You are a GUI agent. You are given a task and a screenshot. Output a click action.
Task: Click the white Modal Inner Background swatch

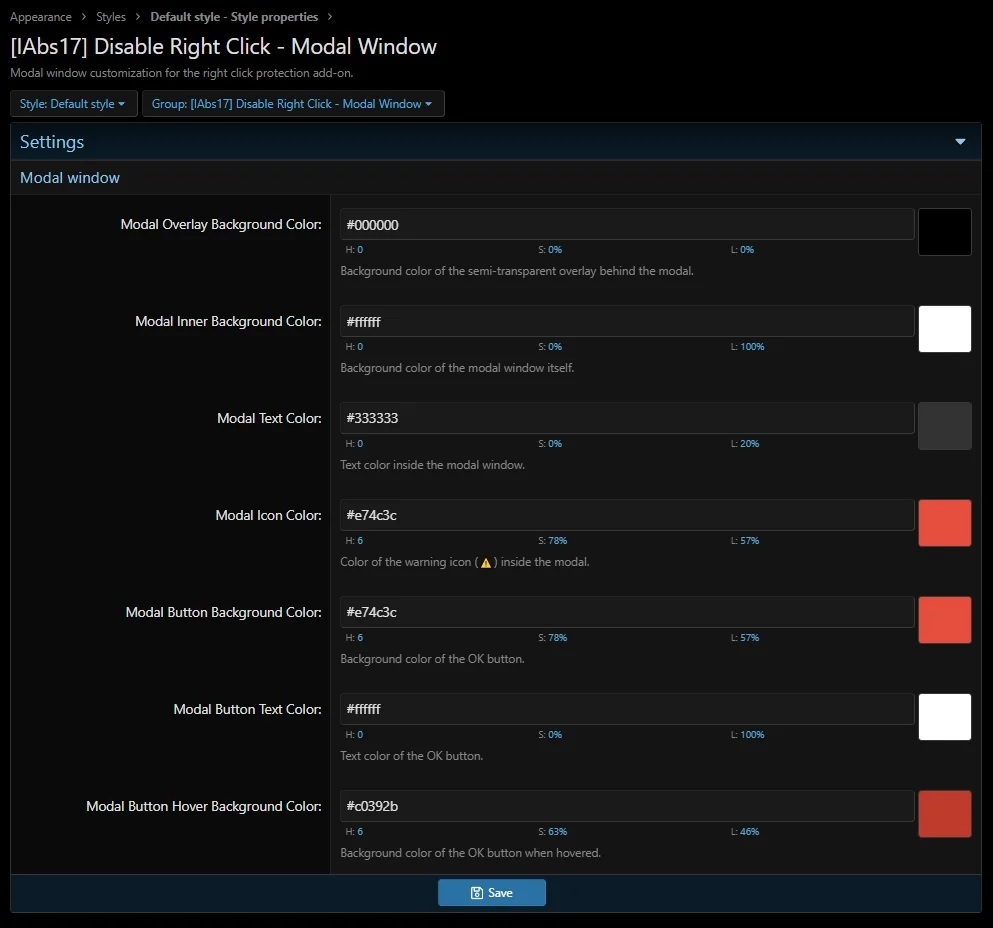(944, 329)
